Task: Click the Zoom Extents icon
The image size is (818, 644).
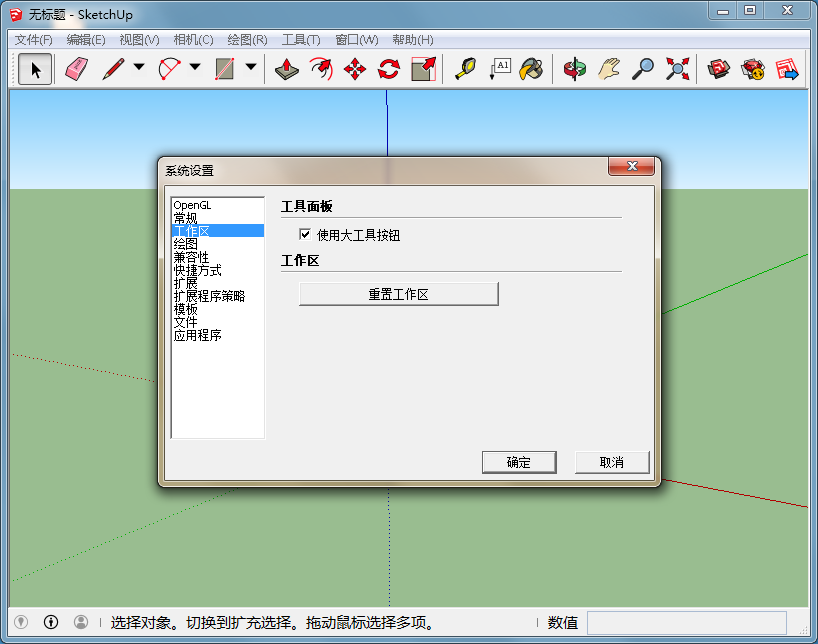Action: coord(678,69)
